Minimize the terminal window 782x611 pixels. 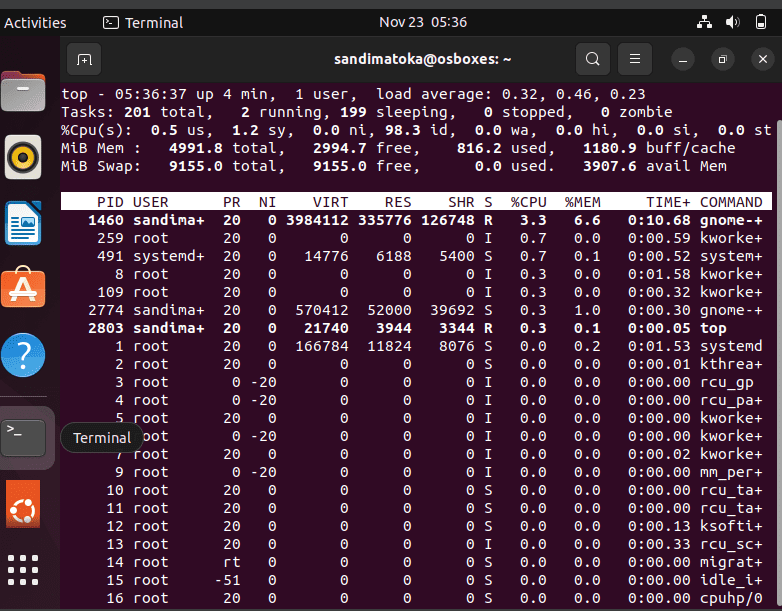tap(683, 60)
